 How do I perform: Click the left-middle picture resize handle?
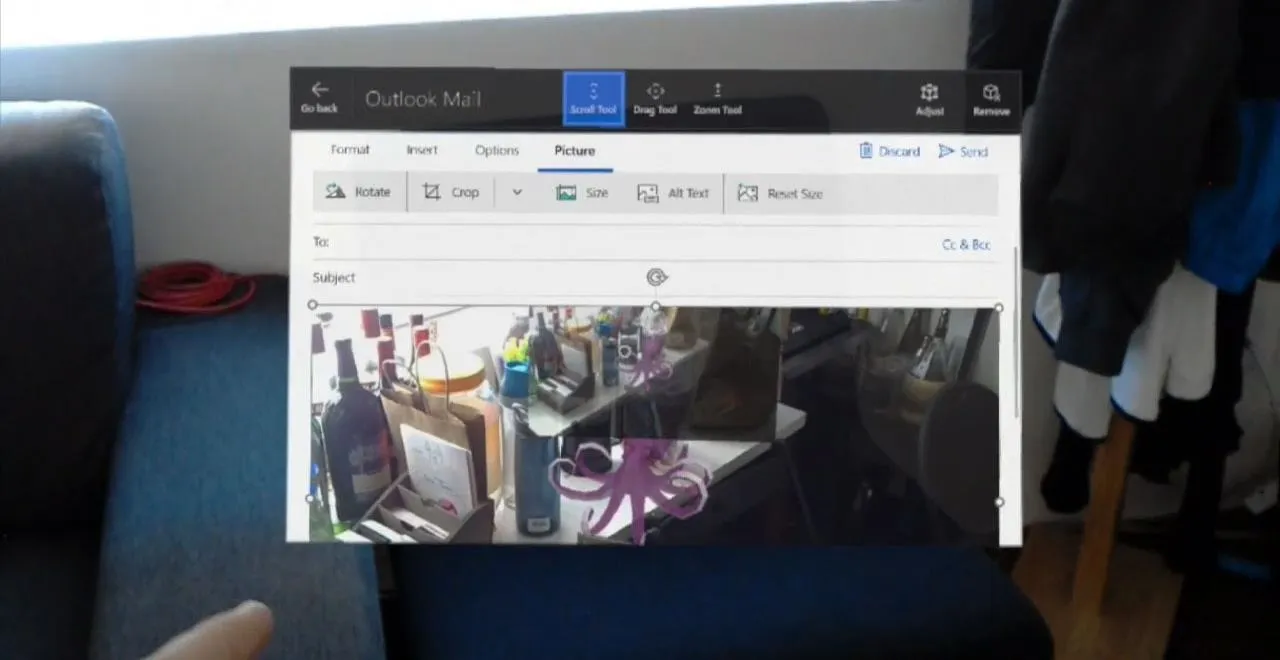312,498
